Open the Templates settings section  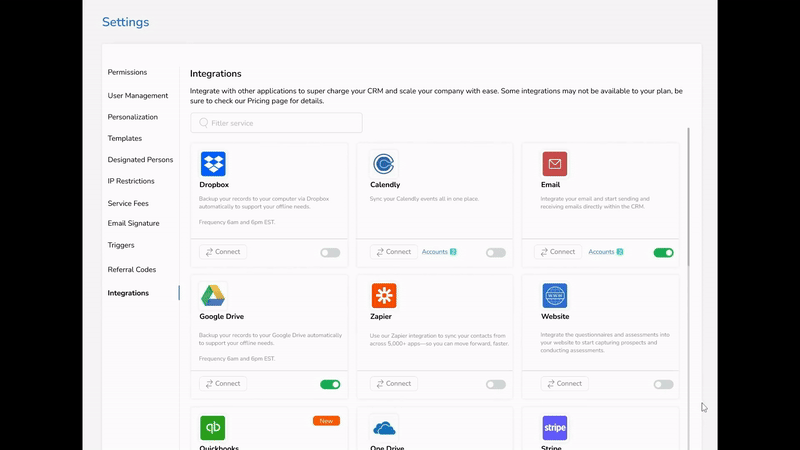[x=124, y=138]
